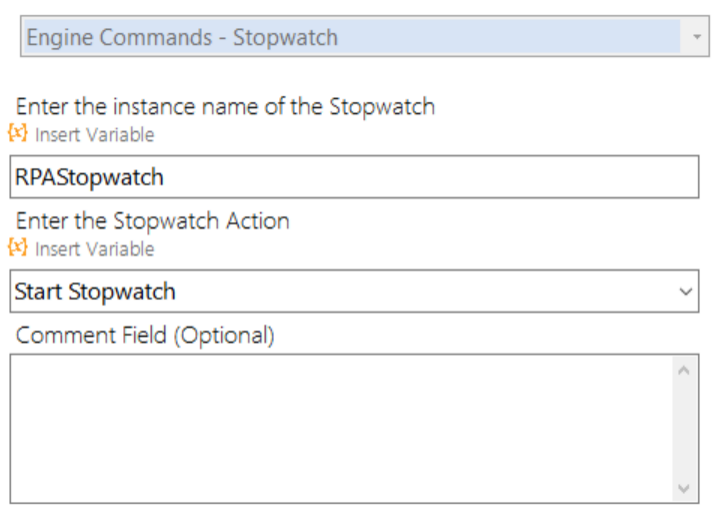Click the 'Enter the Stopwatch Action' label
Screen dimensions: 718x514
coord(152,221)
